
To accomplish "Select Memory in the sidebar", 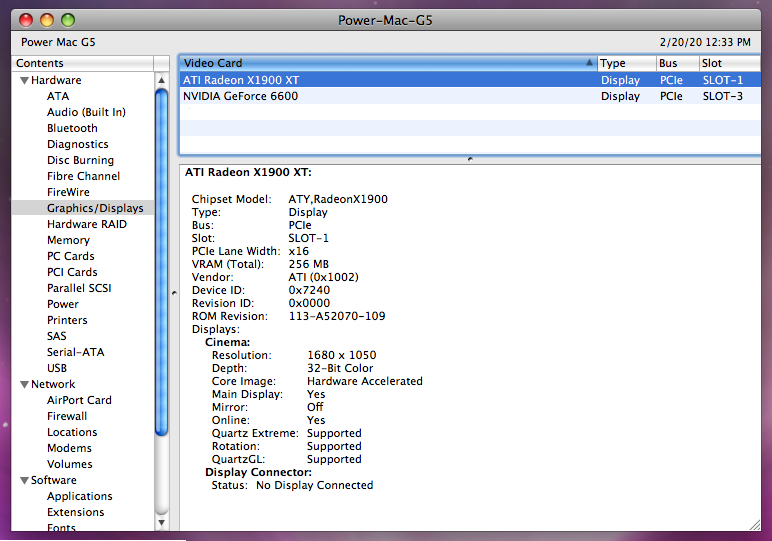I will [68, 240].
